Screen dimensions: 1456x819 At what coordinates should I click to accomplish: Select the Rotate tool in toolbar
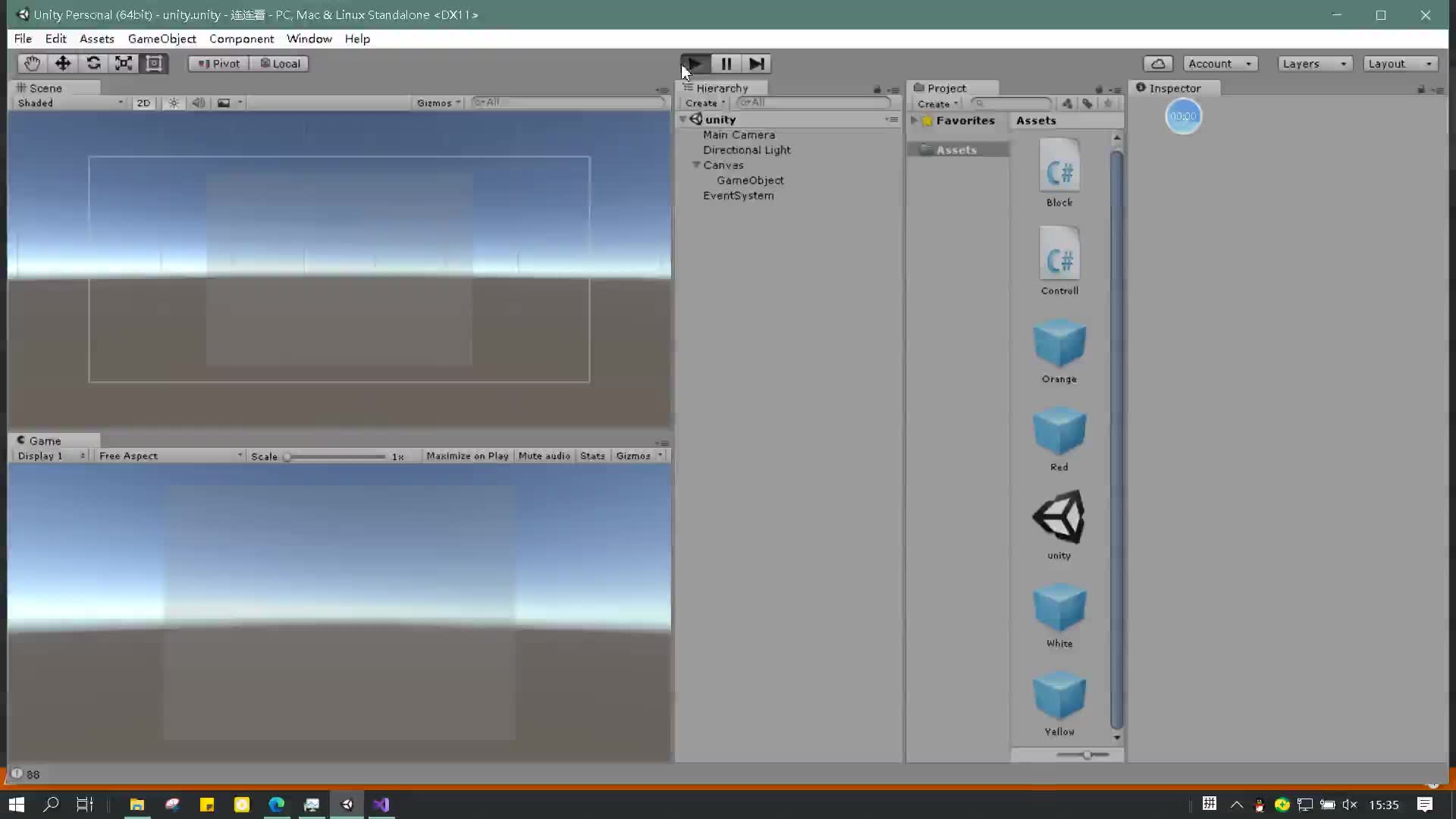(93, 63)
